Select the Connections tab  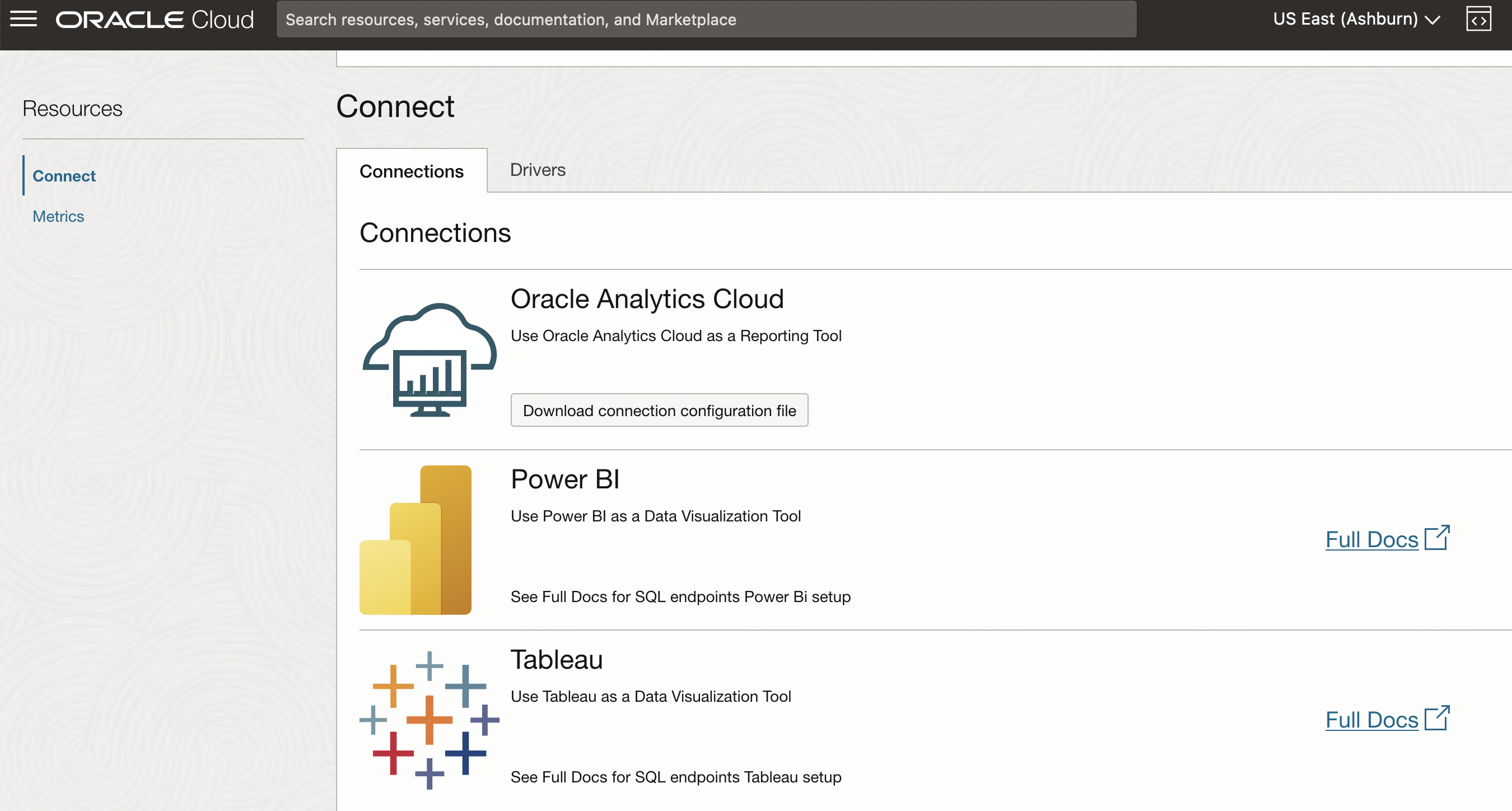pyautogui.click(x=412, y=171)
